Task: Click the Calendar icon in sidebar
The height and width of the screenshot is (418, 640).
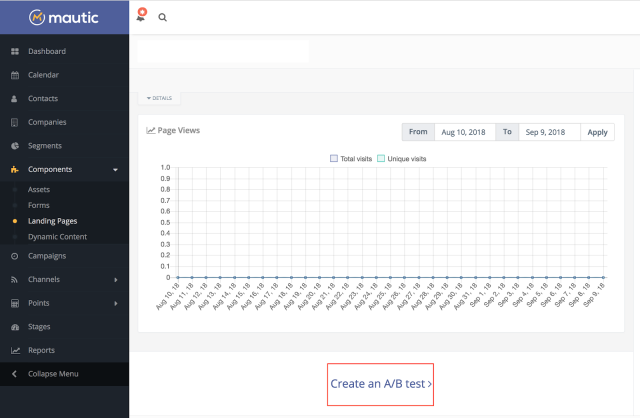Action: pos(15,75)
